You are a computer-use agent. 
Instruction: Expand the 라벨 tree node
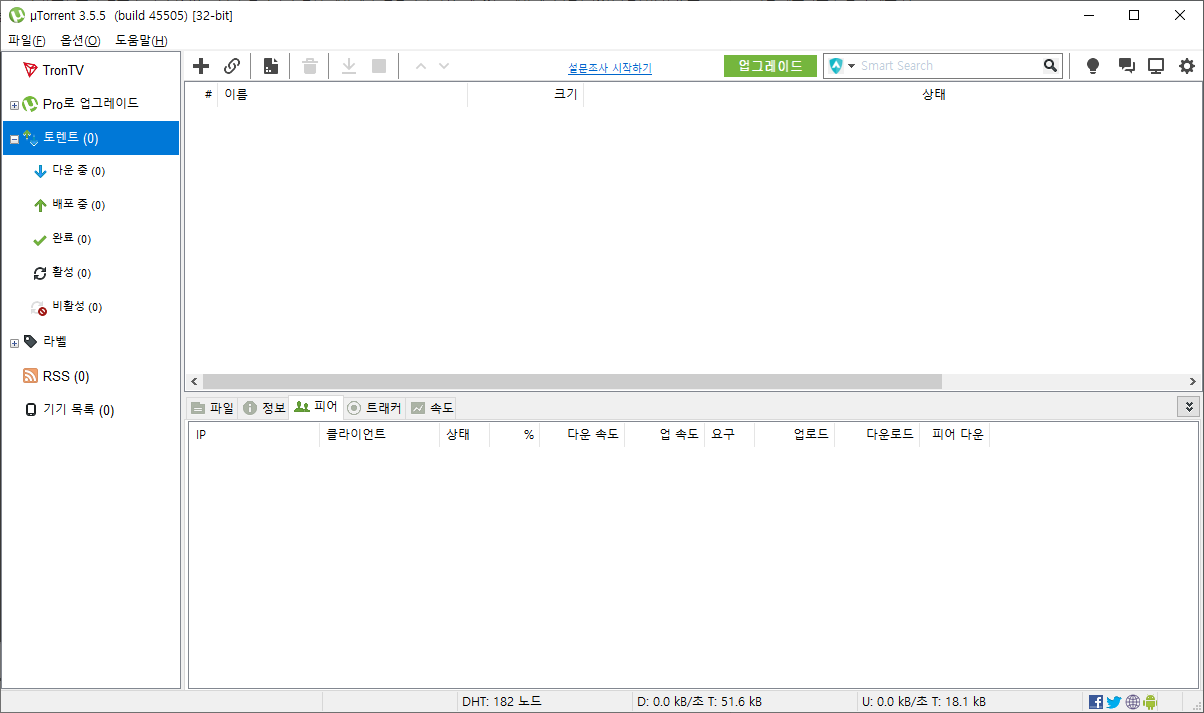coord(14,343)
